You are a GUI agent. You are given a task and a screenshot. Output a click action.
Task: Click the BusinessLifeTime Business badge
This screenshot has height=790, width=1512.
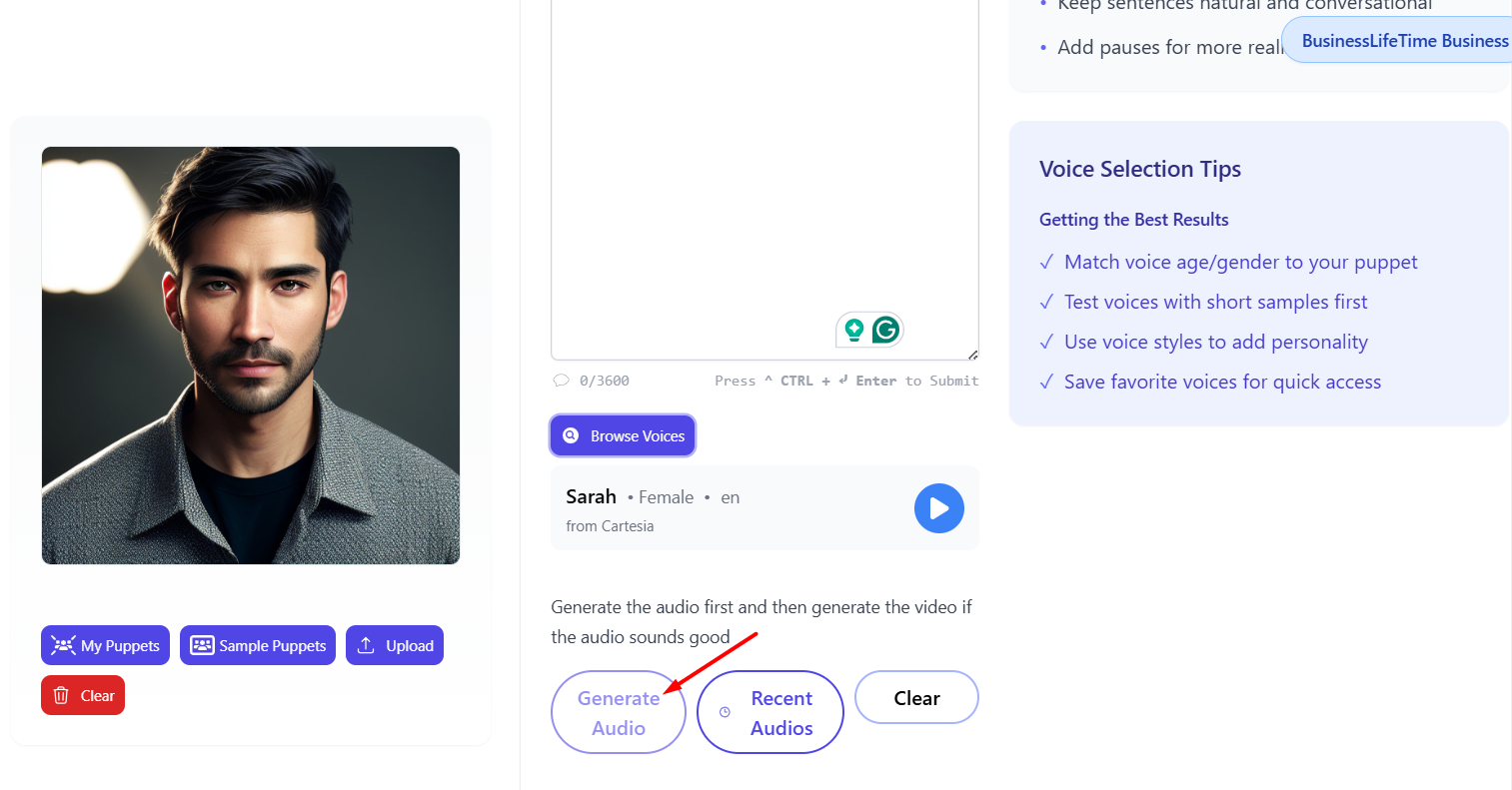coord(1397,41)
